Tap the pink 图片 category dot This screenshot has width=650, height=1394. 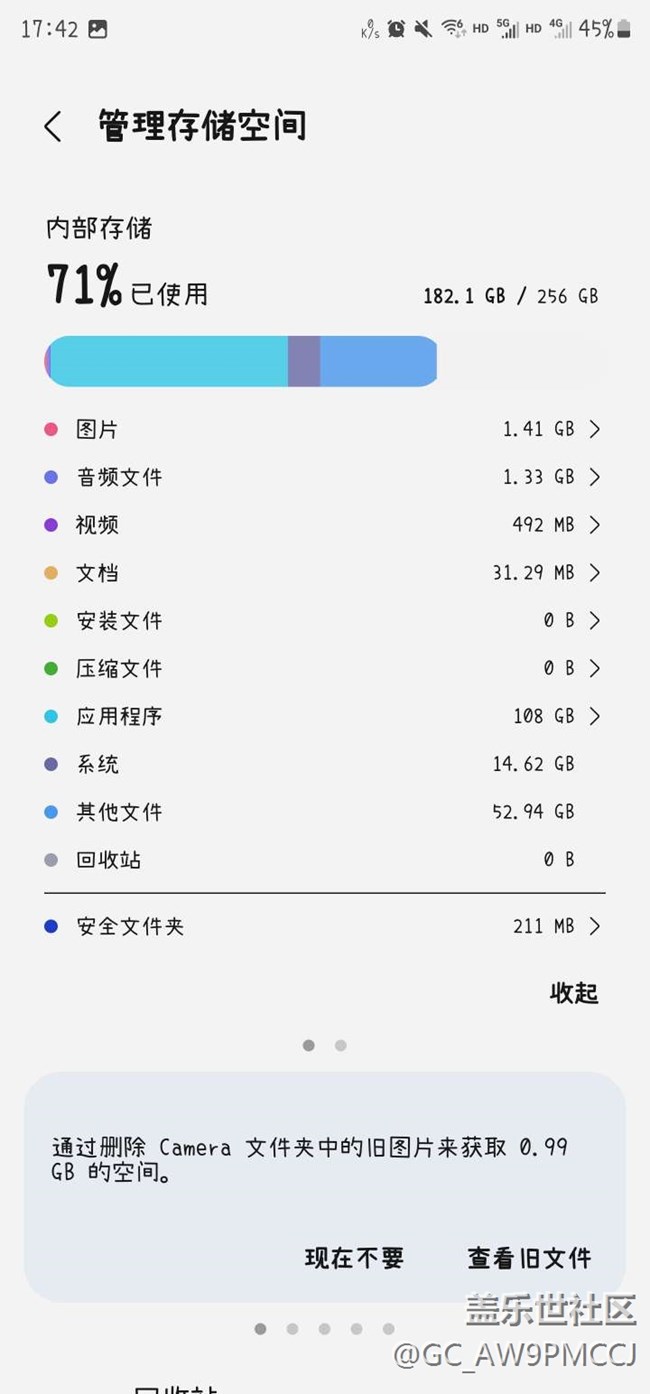coord(51,430)
